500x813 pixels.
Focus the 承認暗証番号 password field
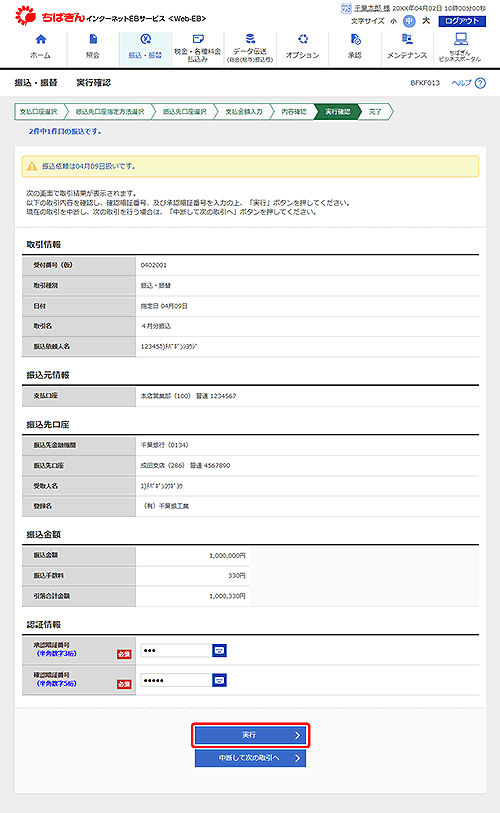click(176, 650)
